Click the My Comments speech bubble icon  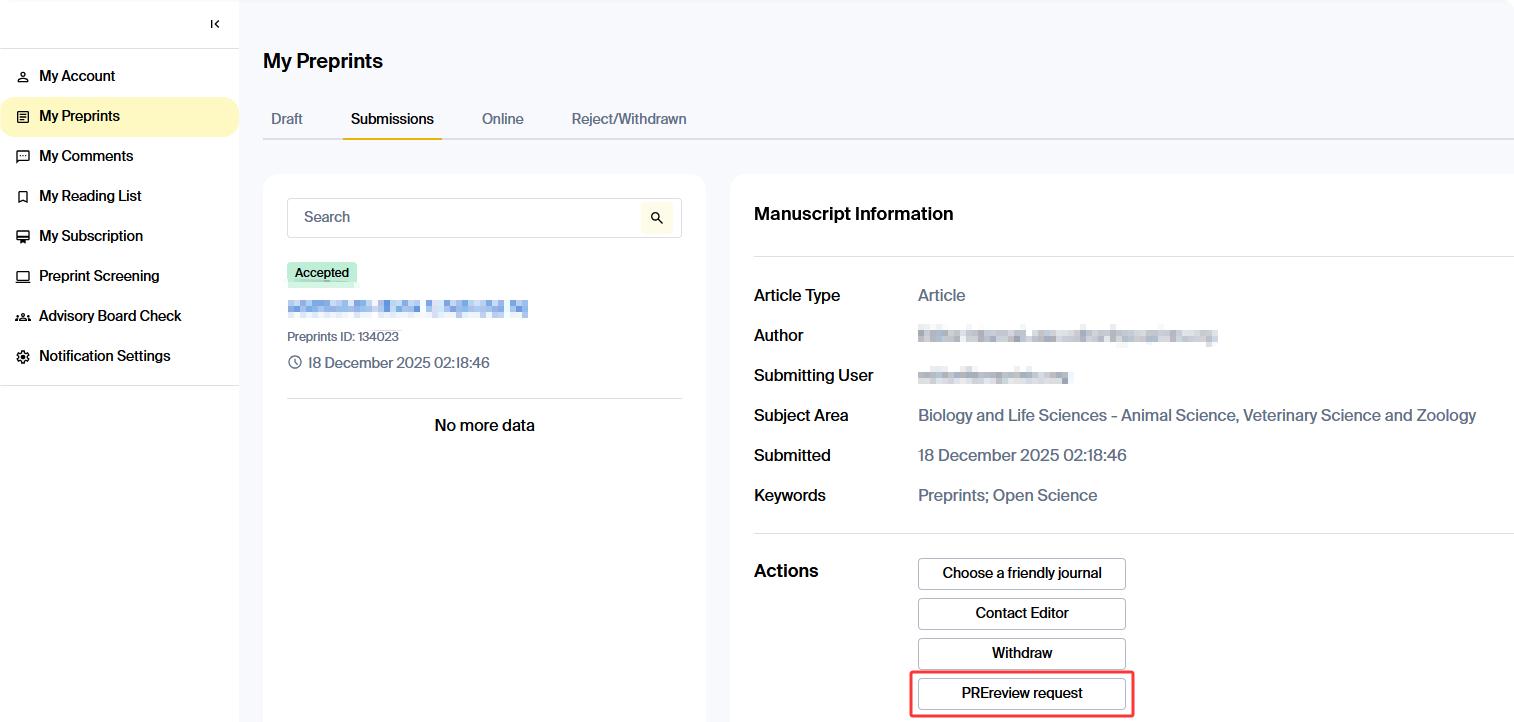tap(23, 157)
